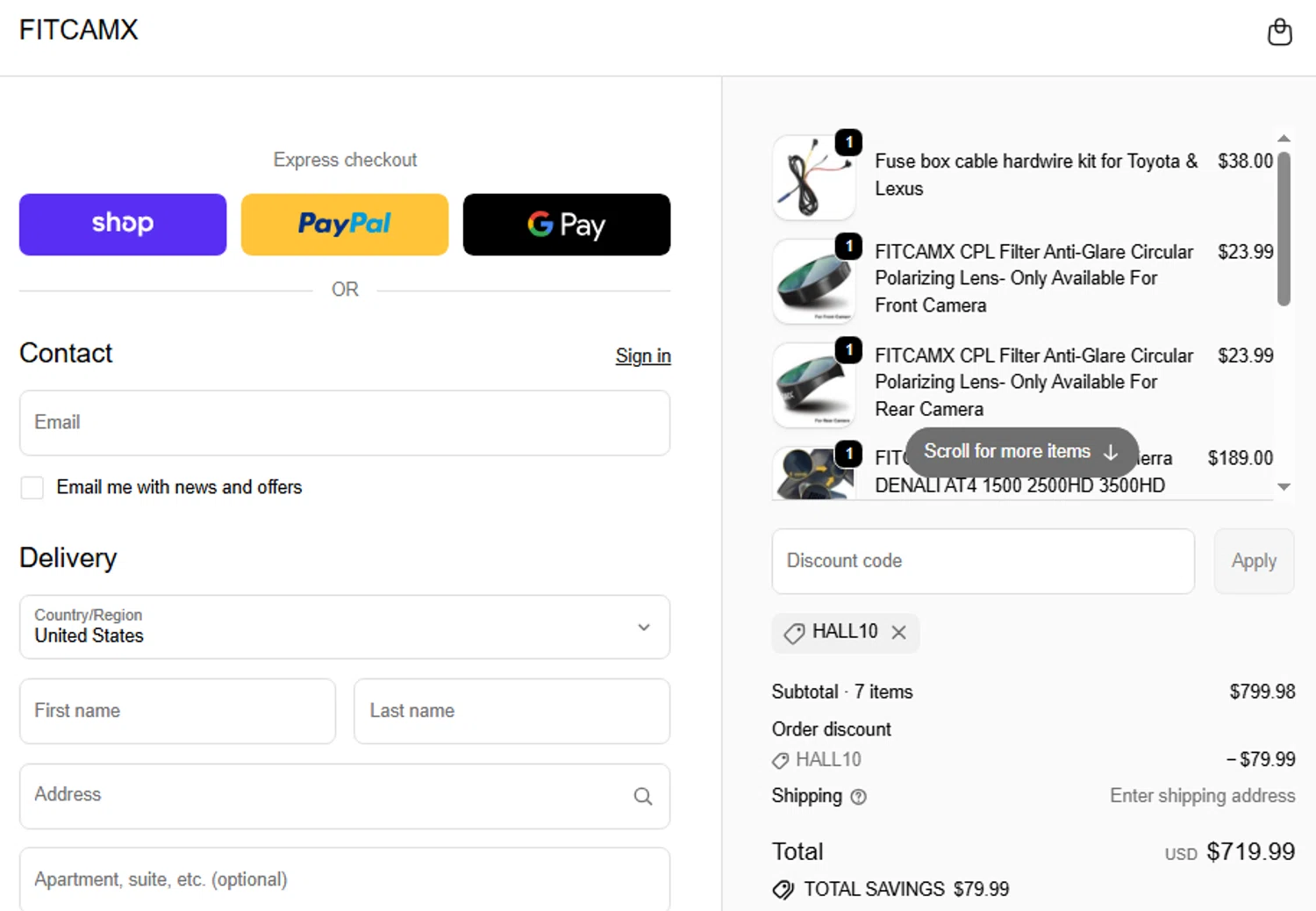Screen dimensions: 1316x911
Task: Pay with PayPal express checkout
Action: point(345,225)
